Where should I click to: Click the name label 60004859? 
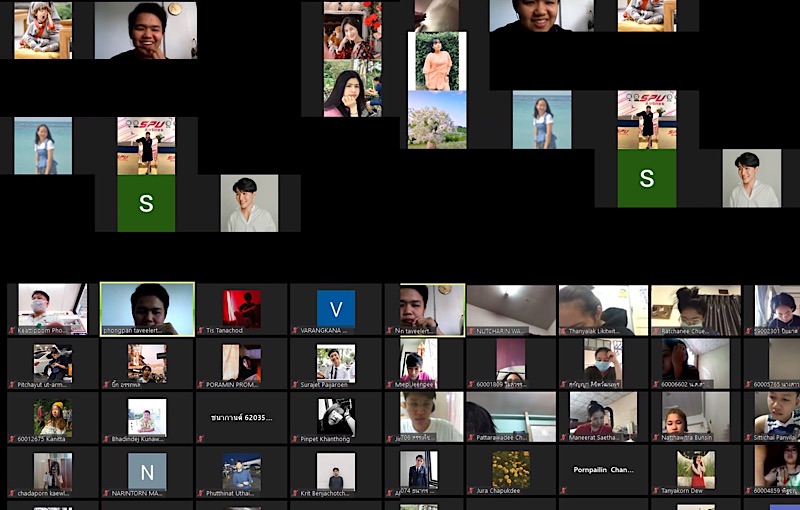coord(777,491)
